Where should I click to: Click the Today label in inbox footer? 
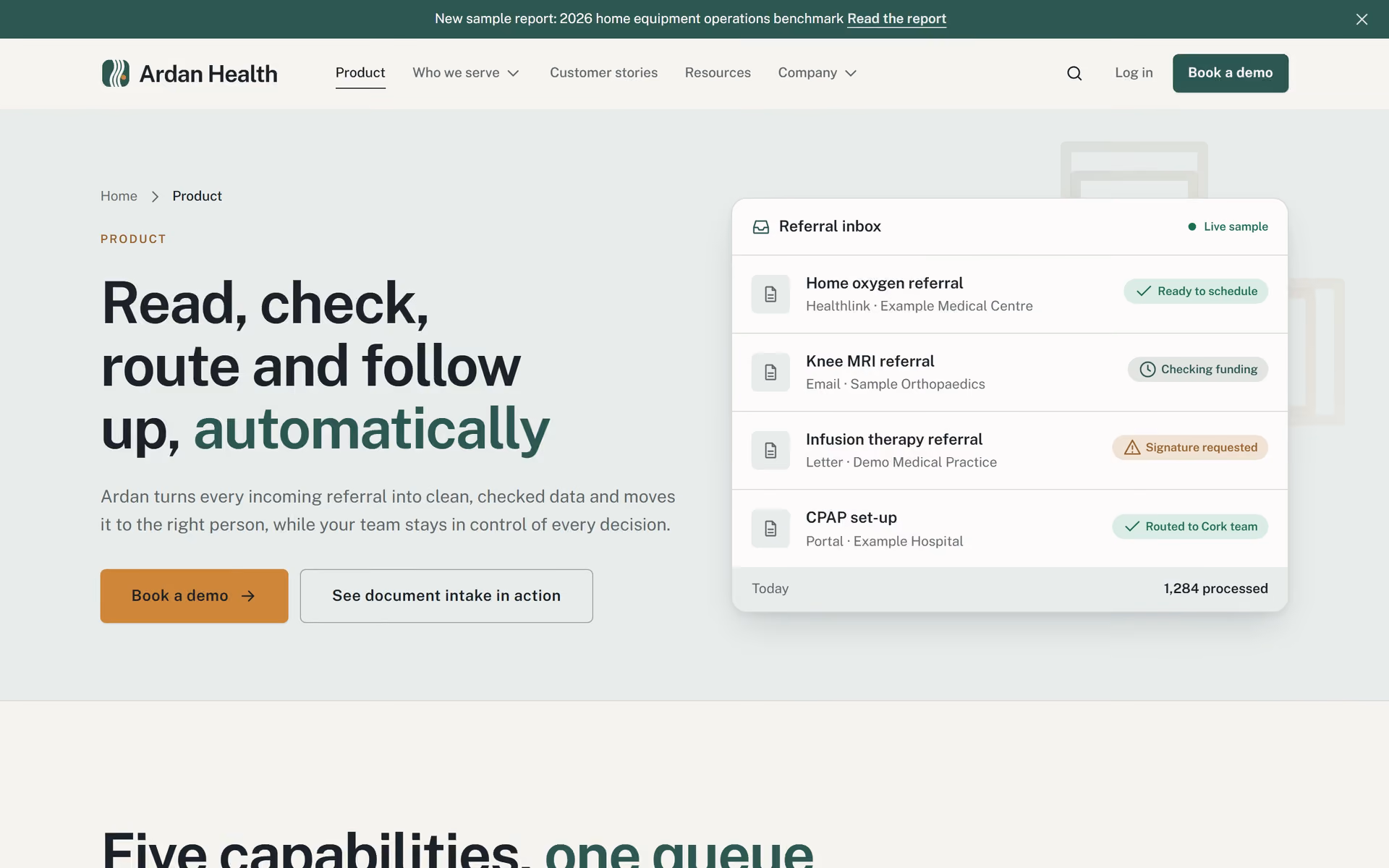[770, 589]
